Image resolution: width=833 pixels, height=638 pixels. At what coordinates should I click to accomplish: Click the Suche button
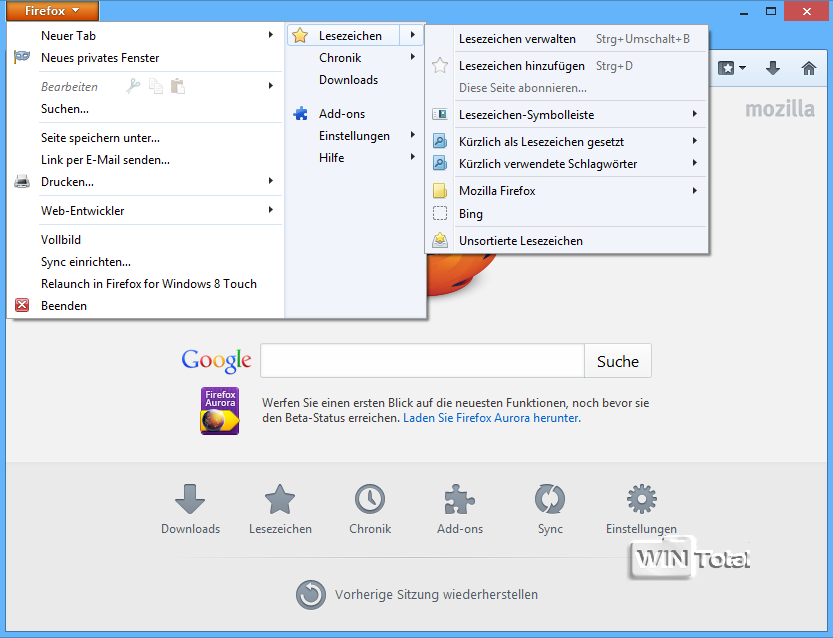[x=618, y=361]
